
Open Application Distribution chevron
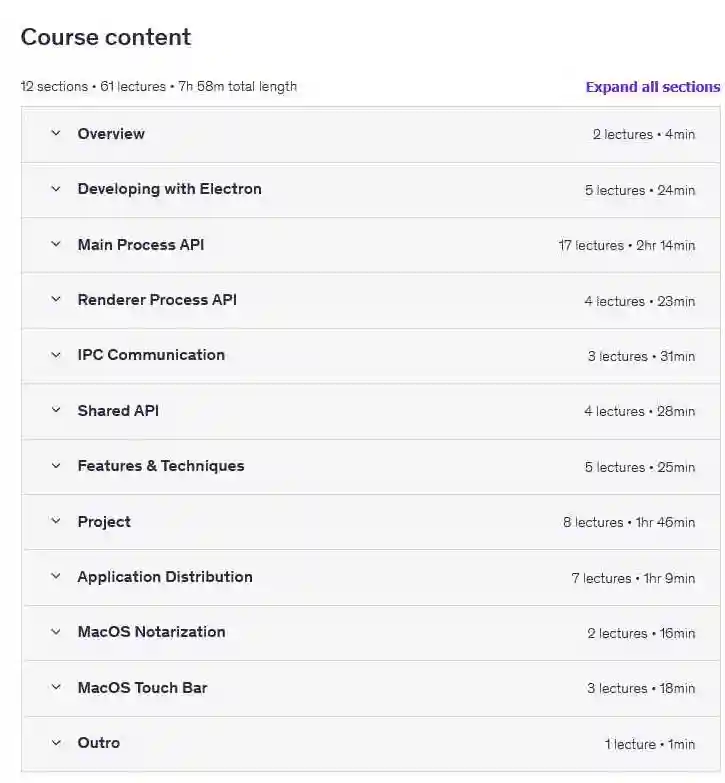[56, 576]
